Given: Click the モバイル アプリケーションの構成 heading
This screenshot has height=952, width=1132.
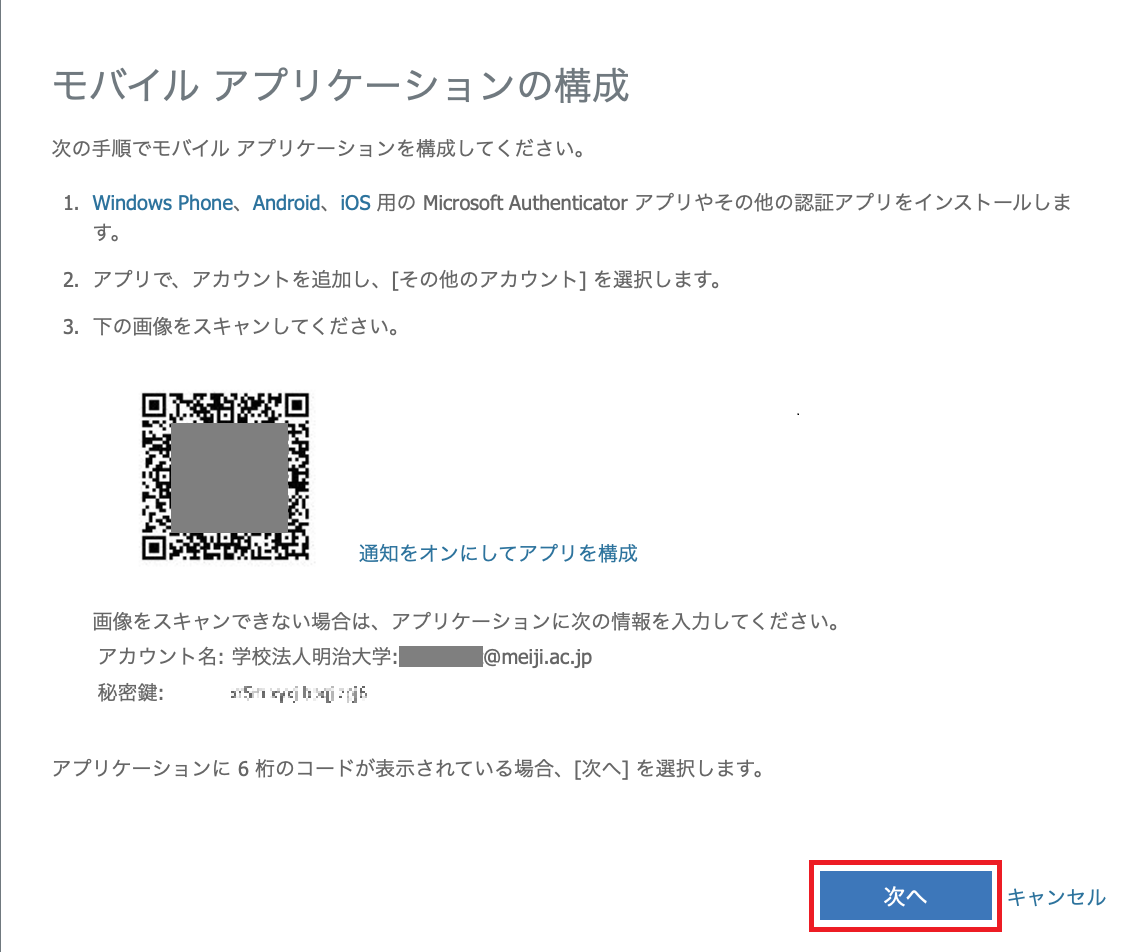Looking at the screenshot, I should (341, 86).
